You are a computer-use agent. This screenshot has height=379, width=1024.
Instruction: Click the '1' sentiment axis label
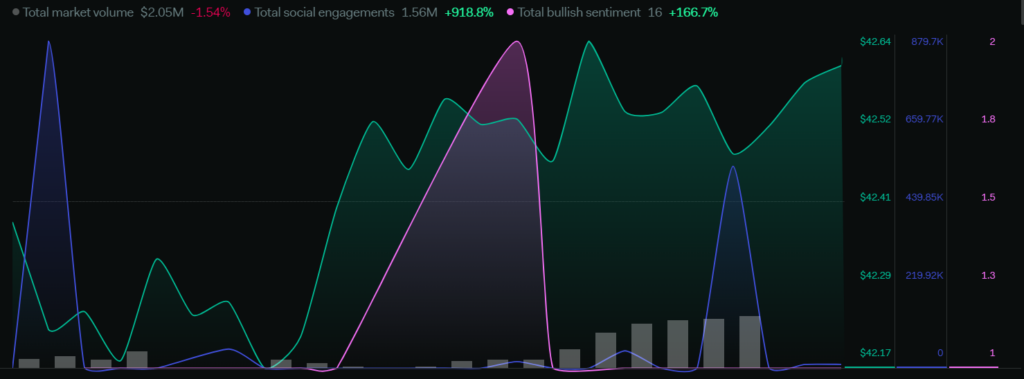coord(993,353)
